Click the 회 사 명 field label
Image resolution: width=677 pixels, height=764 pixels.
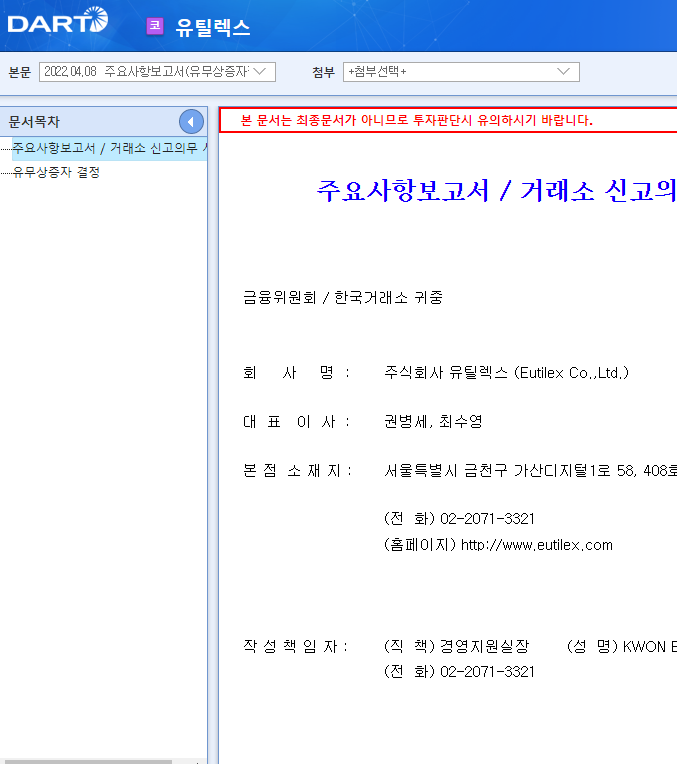pos(296,373)
